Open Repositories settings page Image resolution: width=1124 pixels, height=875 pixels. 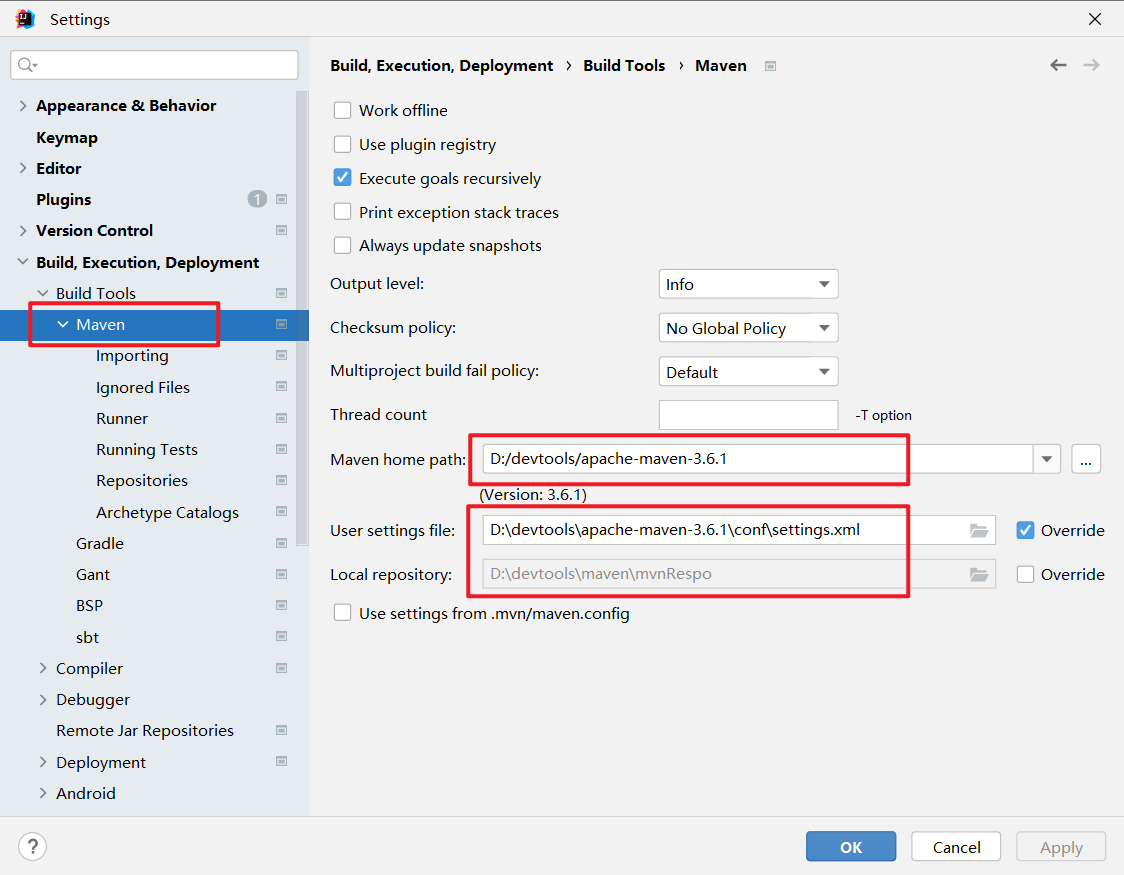pos(142,481)
